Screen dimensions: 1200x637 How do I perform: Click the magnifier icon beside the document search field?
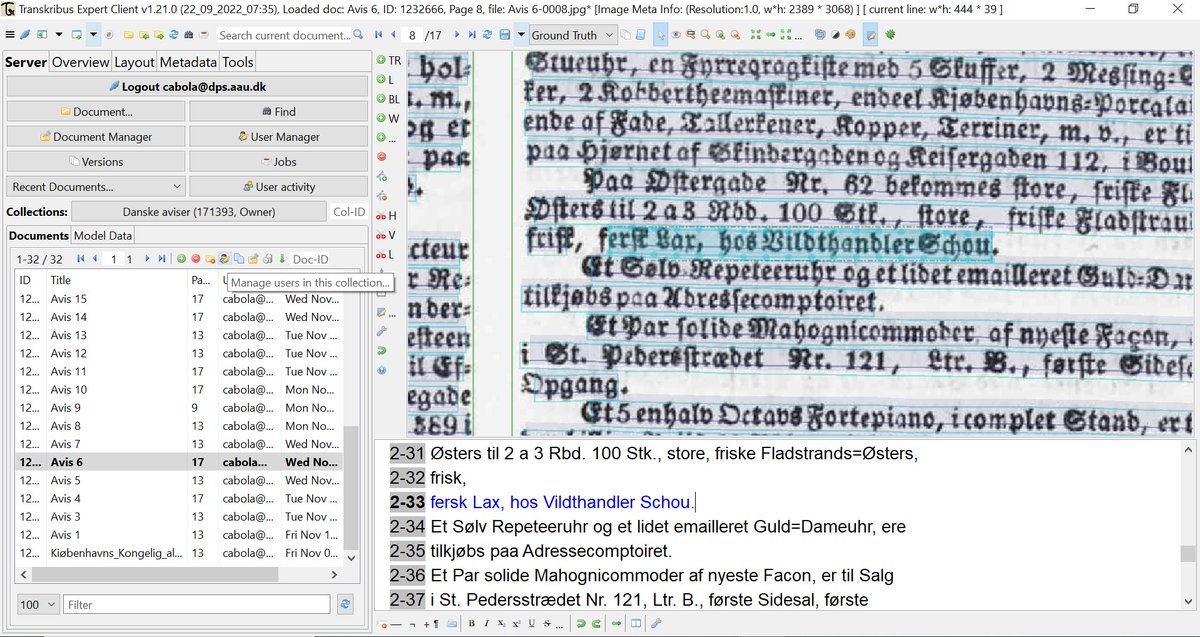click(x=358, y=35)
